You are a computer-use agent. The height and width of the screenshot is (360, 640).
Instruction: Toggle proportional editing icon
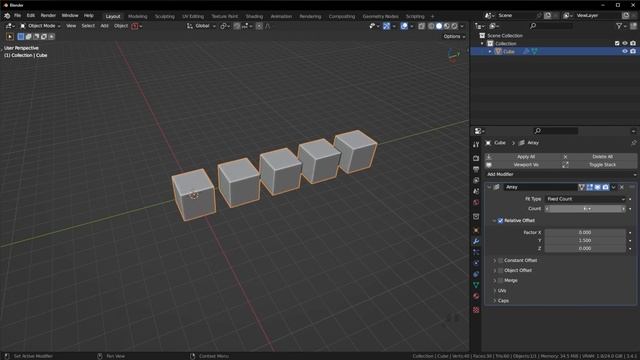point(259,26)
